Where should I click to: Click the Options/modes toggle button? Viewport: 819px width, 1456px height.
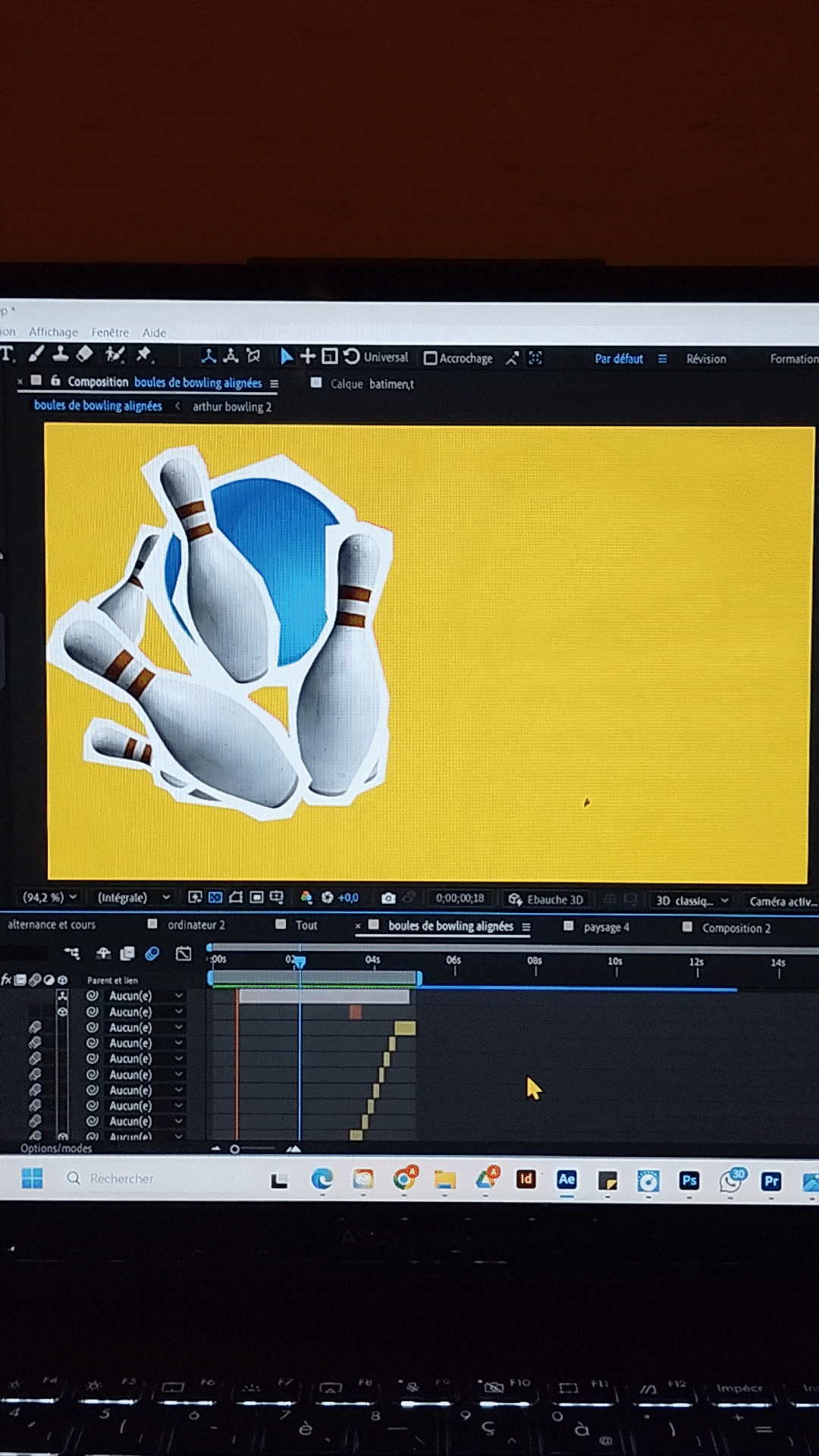[x=56, y=1148]
